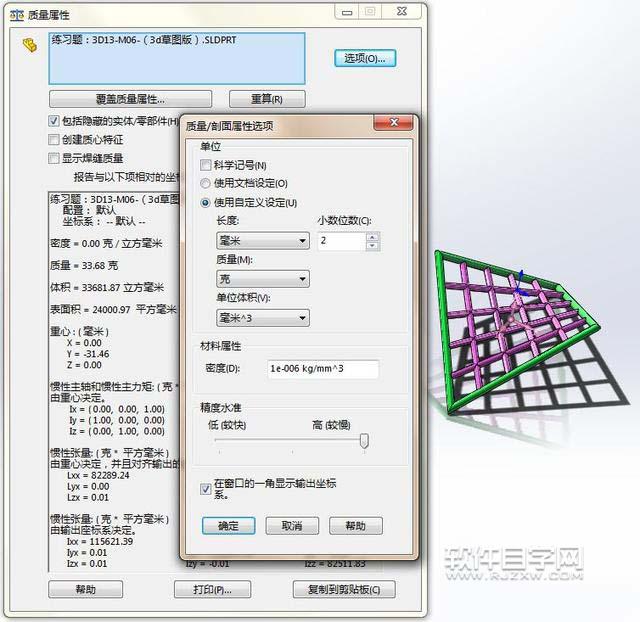
Task: Click the 精度水准 accuracy slider handle
Action: pos(364,441)
